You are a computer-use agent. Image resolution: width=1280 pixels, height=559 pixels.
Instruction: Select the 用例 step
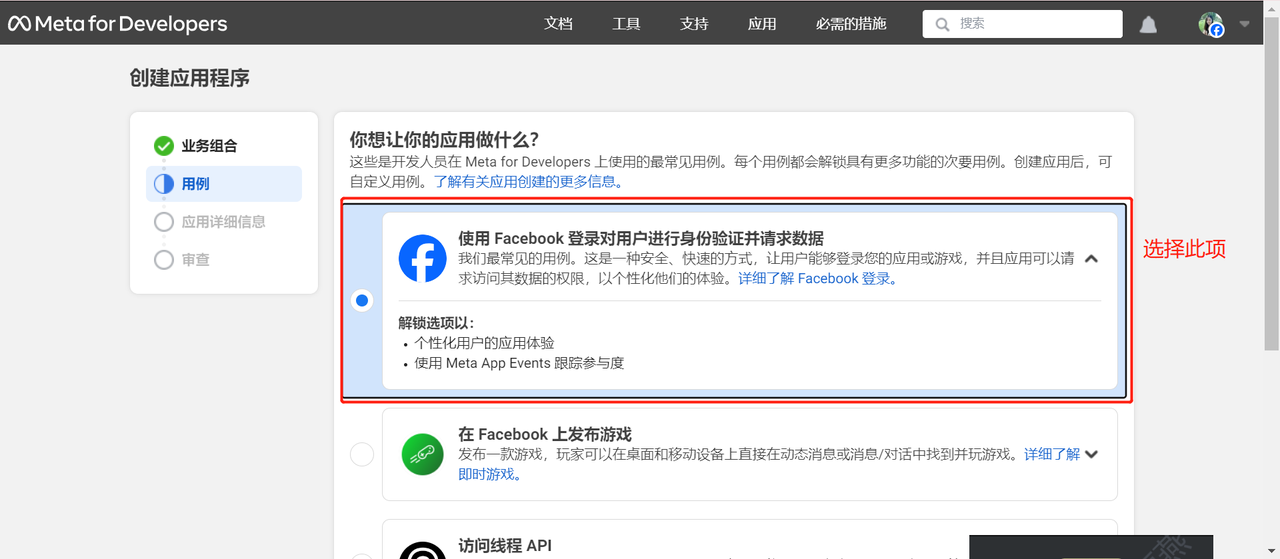point(224,184)
